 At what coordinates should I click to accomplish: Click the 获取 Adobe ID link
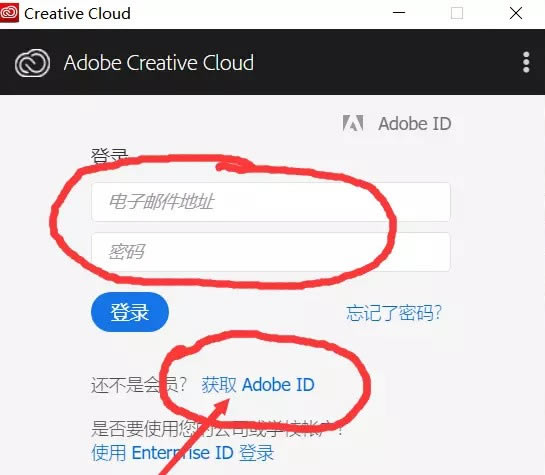[x=258, y=385]
